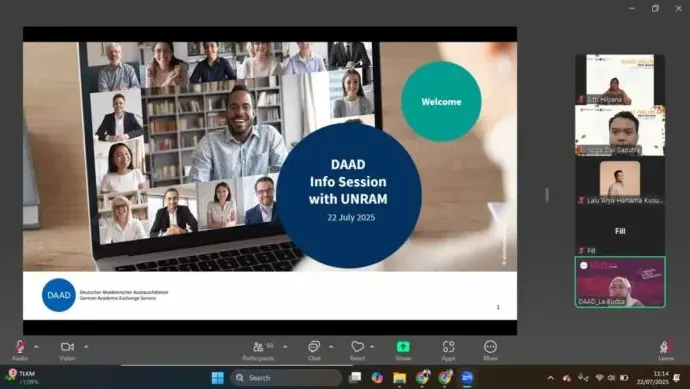Click the taskbar Search box
The image size is (690, 389).
coord(286,378)
